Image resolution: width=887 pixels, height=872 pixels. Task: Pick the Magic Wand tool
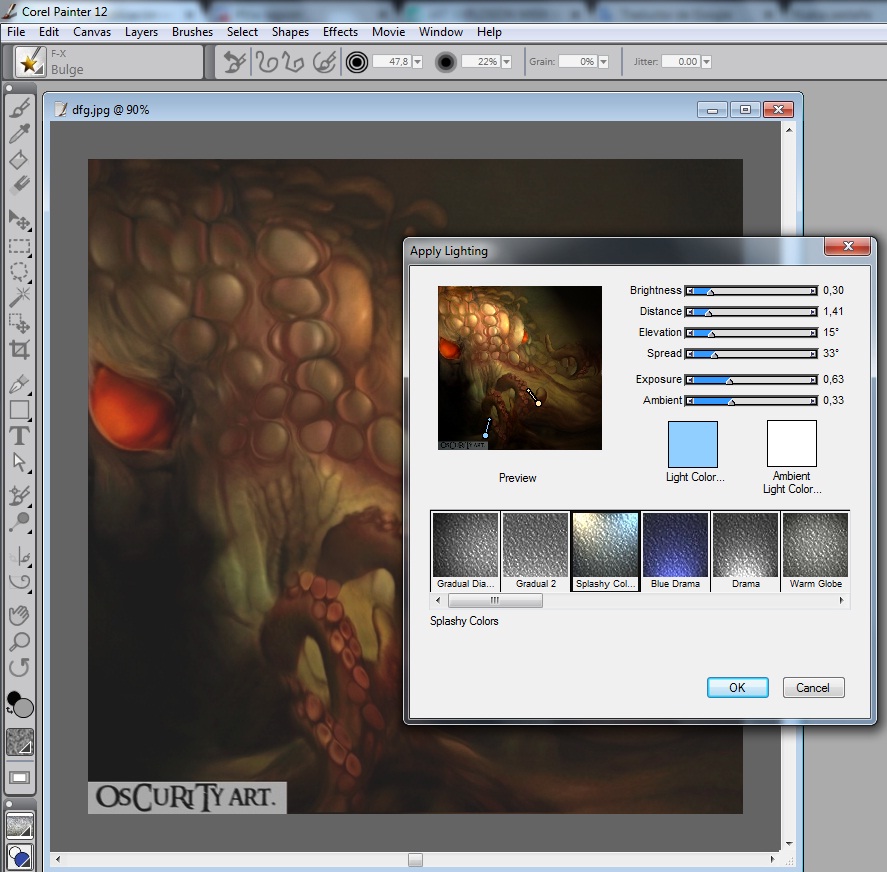(x=19, y=297)
